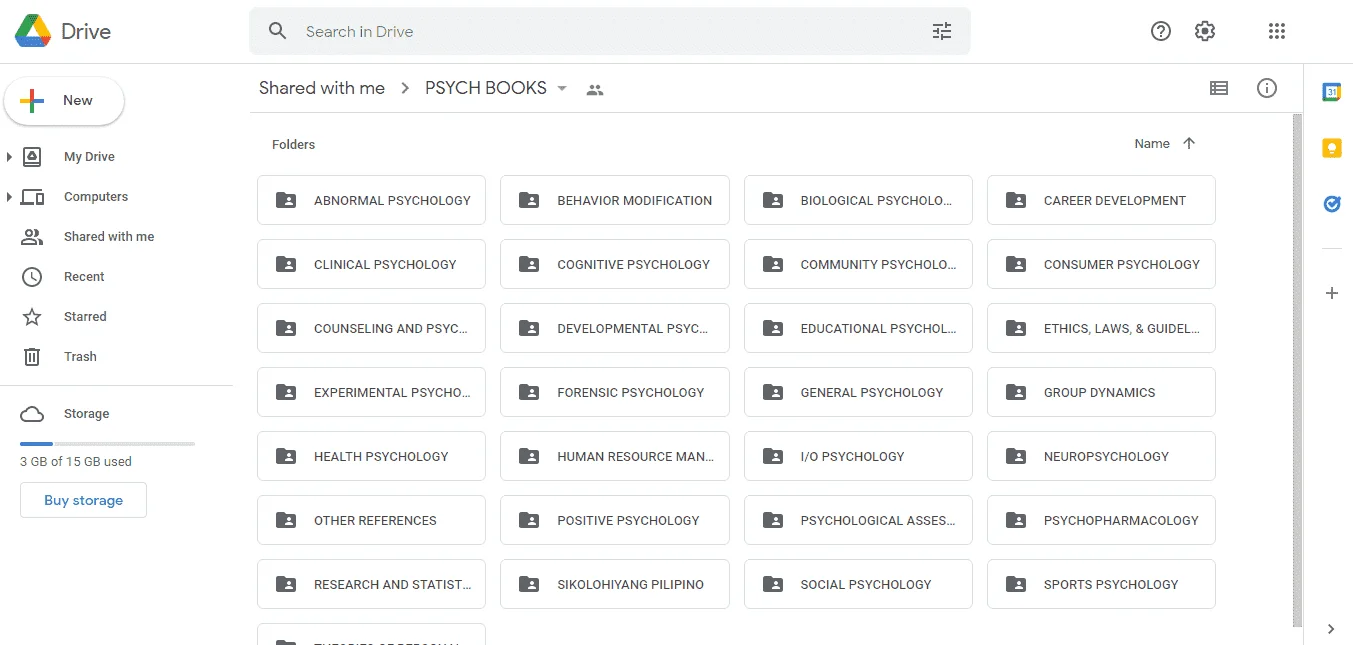Open the Settings gear icon
The width and height of the screenshot is (1353, 645).
(1205, 31)
